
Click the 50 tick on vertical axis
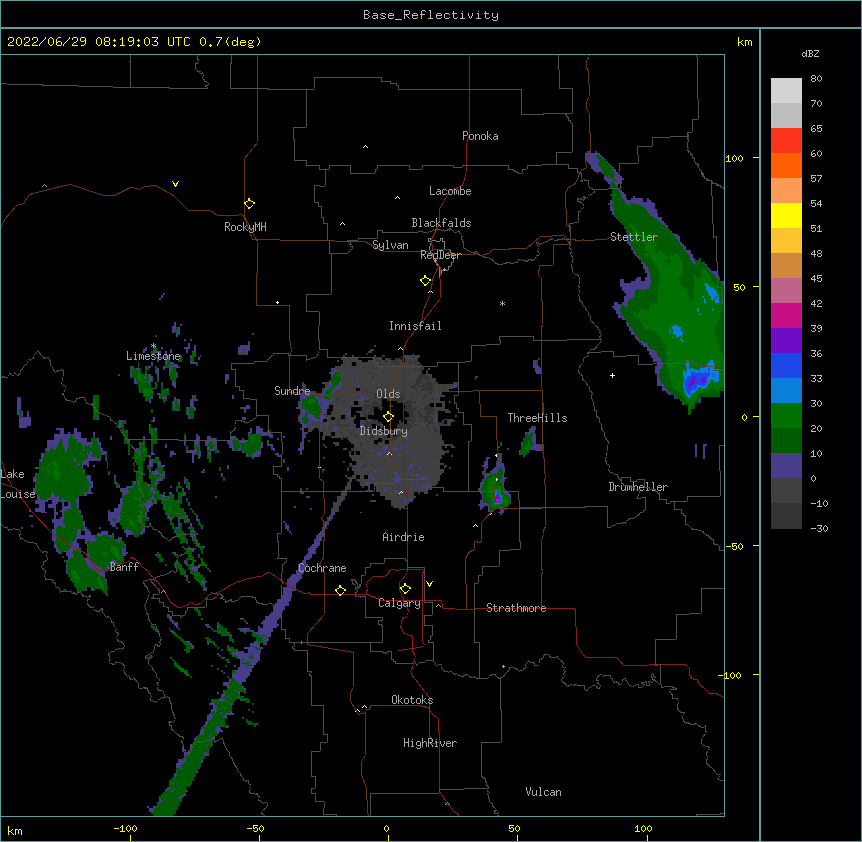pos(739,287)
